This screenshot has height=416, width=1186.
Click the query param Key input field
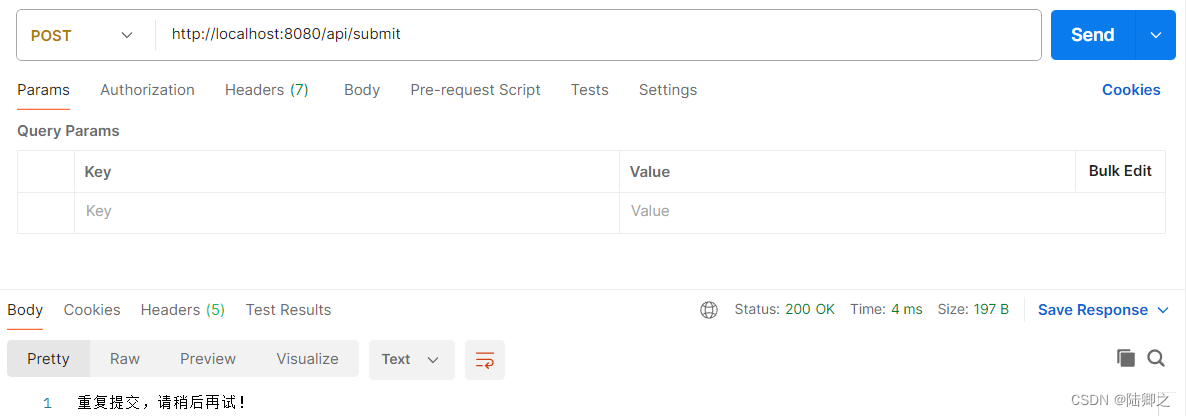346,211
